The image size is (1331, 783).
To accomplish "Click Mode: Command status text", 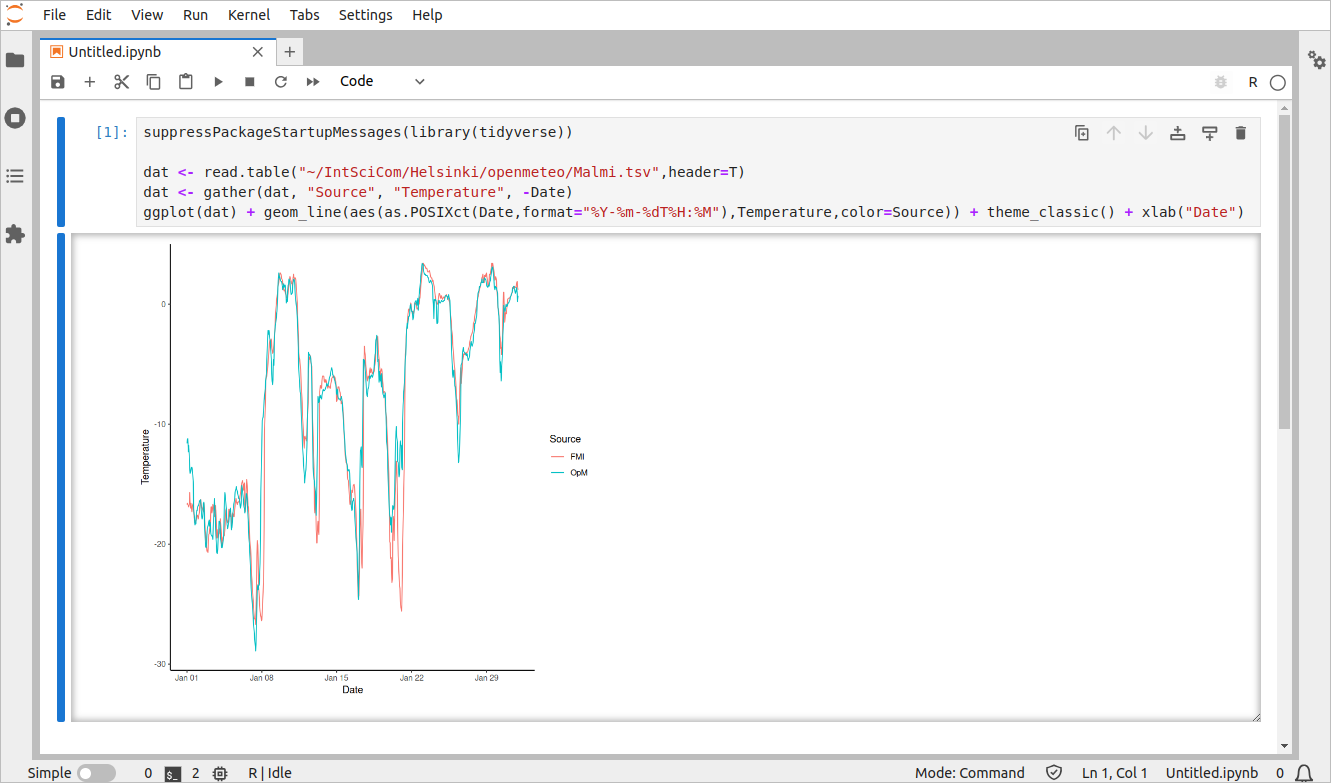I will (970, 773).
